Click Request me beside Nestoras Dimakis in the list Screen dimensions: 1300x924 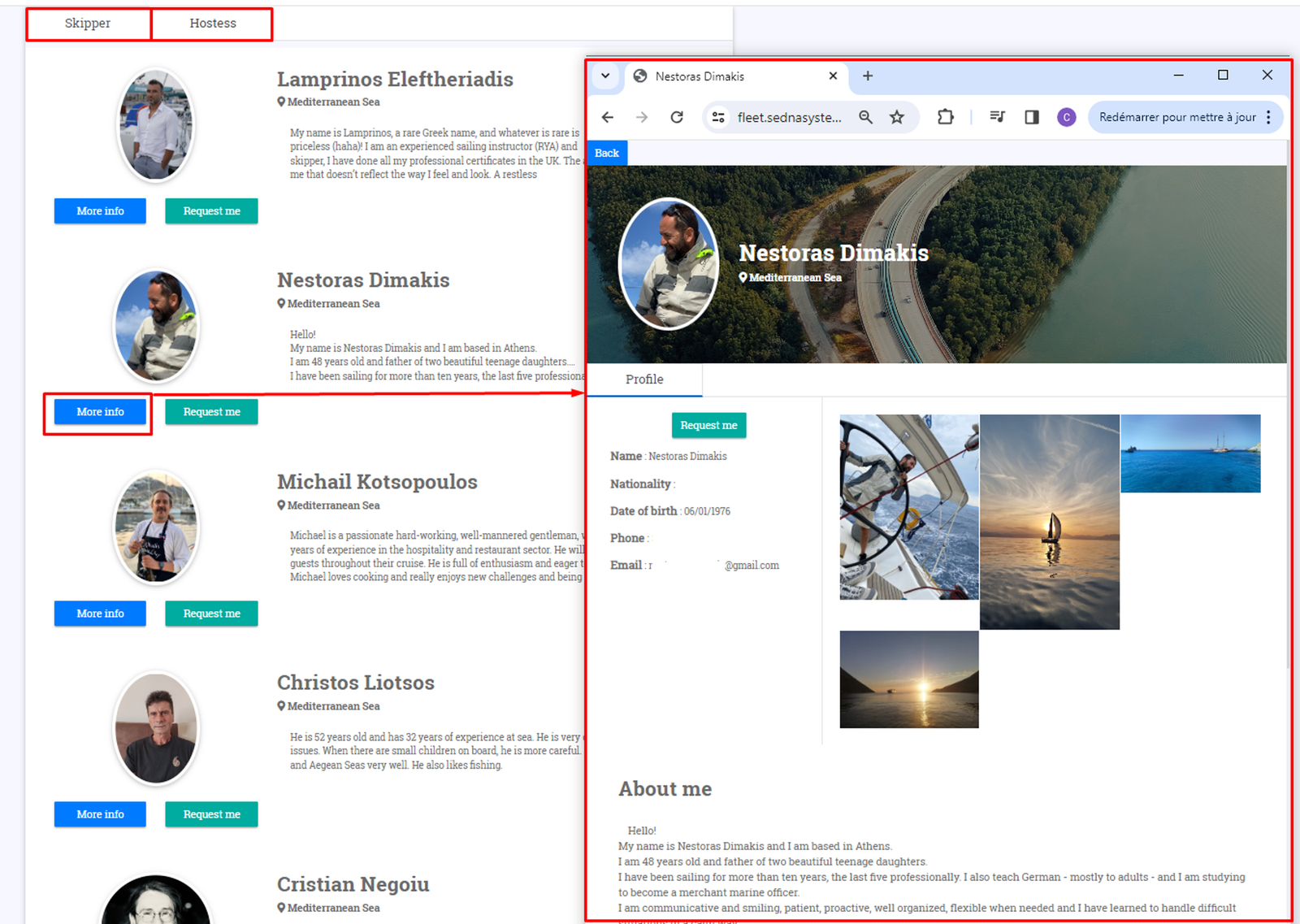(211, 412)
